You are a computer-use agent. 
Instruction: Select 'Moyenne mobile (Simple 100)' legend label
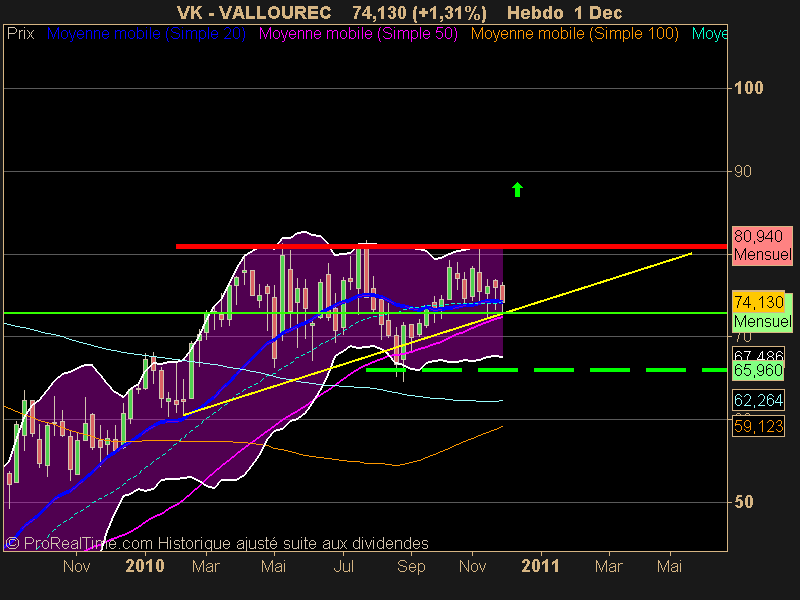(574, 34)
